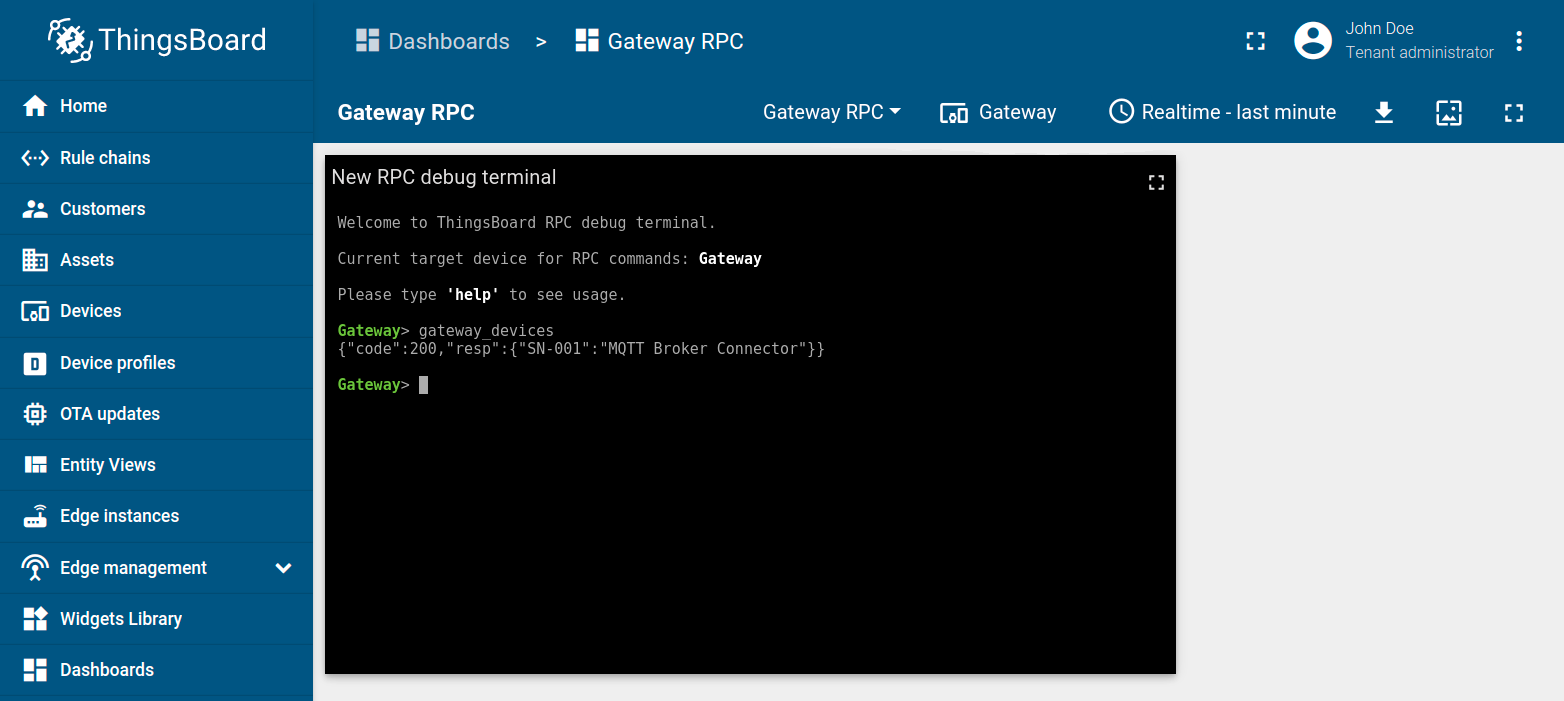
Task: Click the Edge instances router icon
Action: 35,516
